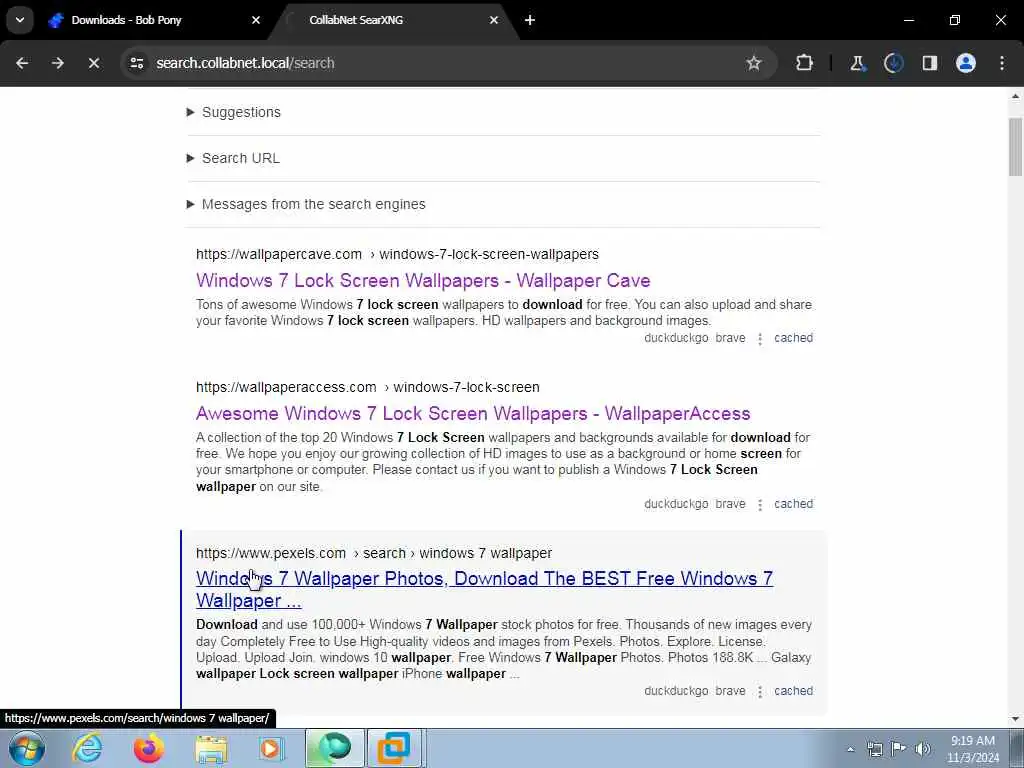
Task: Open cached copy of Wallpaper Cave result
Action: (793, 338)
